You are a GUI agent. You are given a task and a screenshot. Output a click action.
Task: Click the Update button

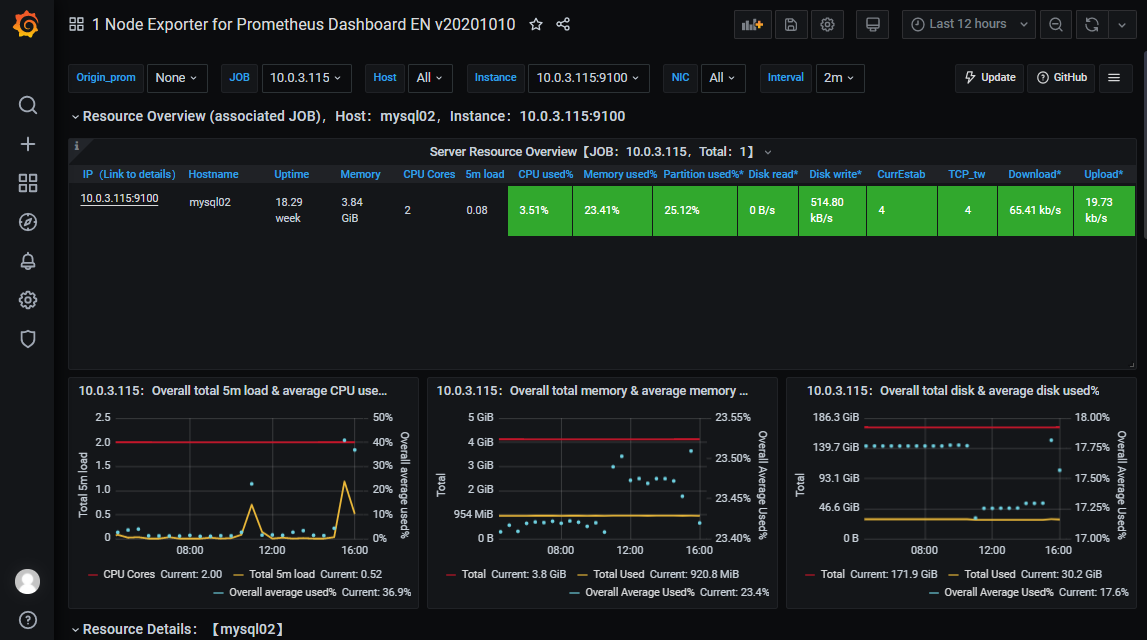coord(989,78)
